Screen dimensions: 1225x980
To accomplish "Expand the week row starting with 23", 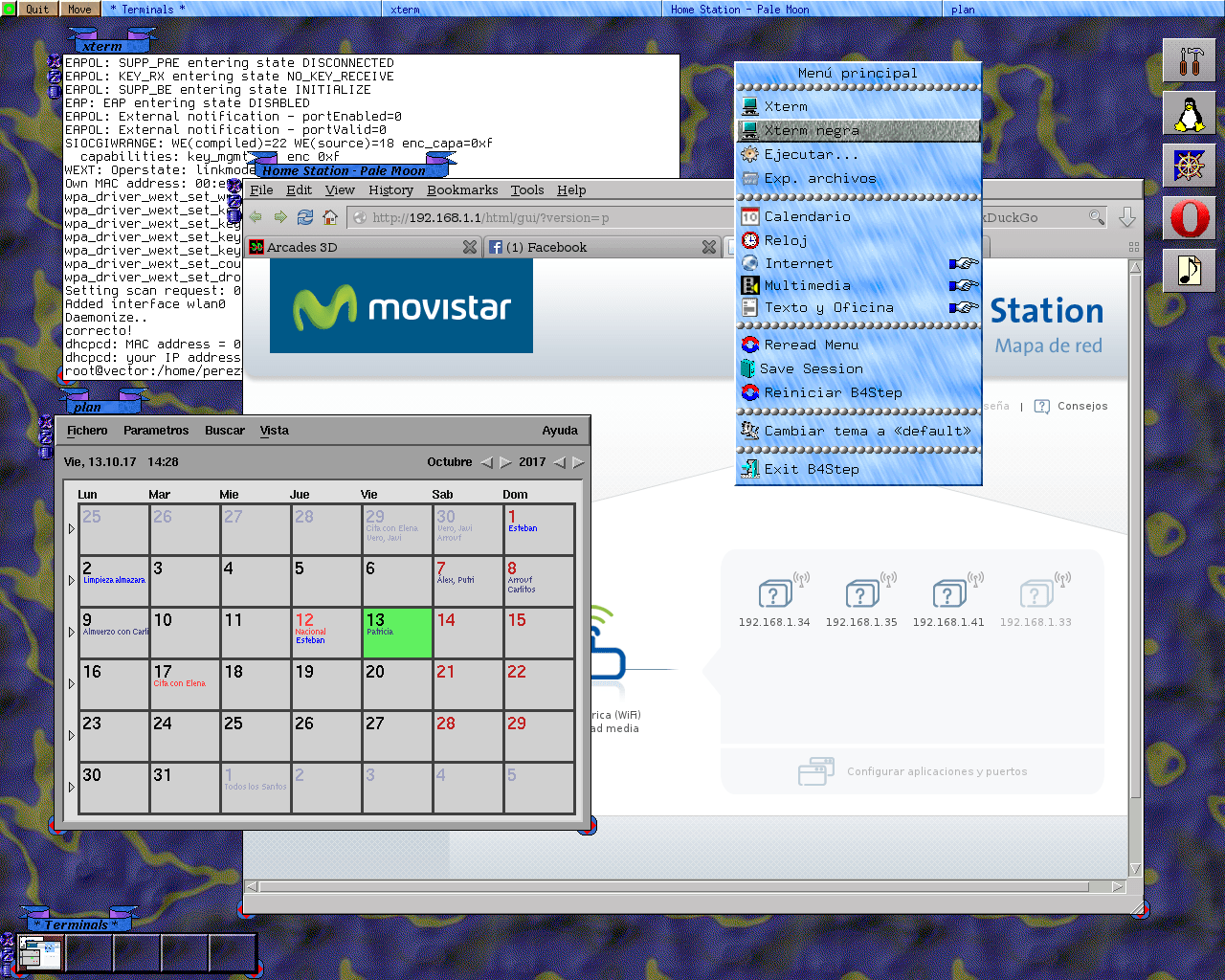I will [72, 736].
